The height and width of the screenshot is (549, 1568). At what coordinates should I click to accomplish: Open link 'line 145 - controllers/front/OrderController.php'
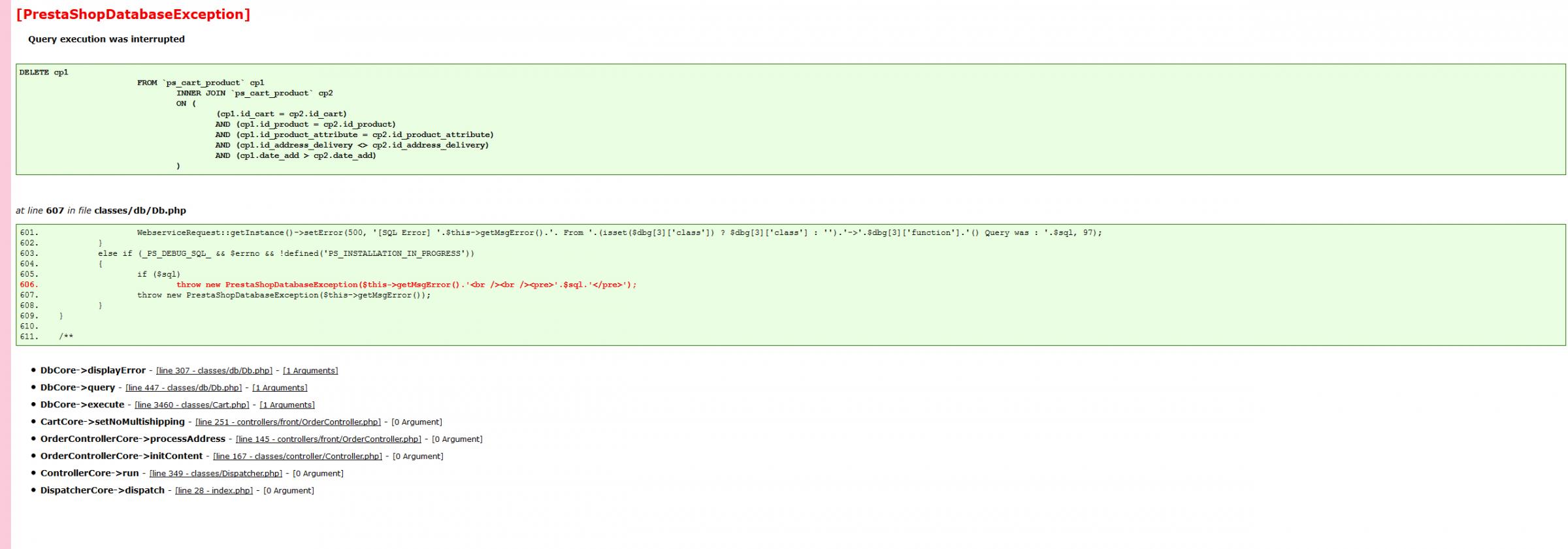(x=329, y=439)
